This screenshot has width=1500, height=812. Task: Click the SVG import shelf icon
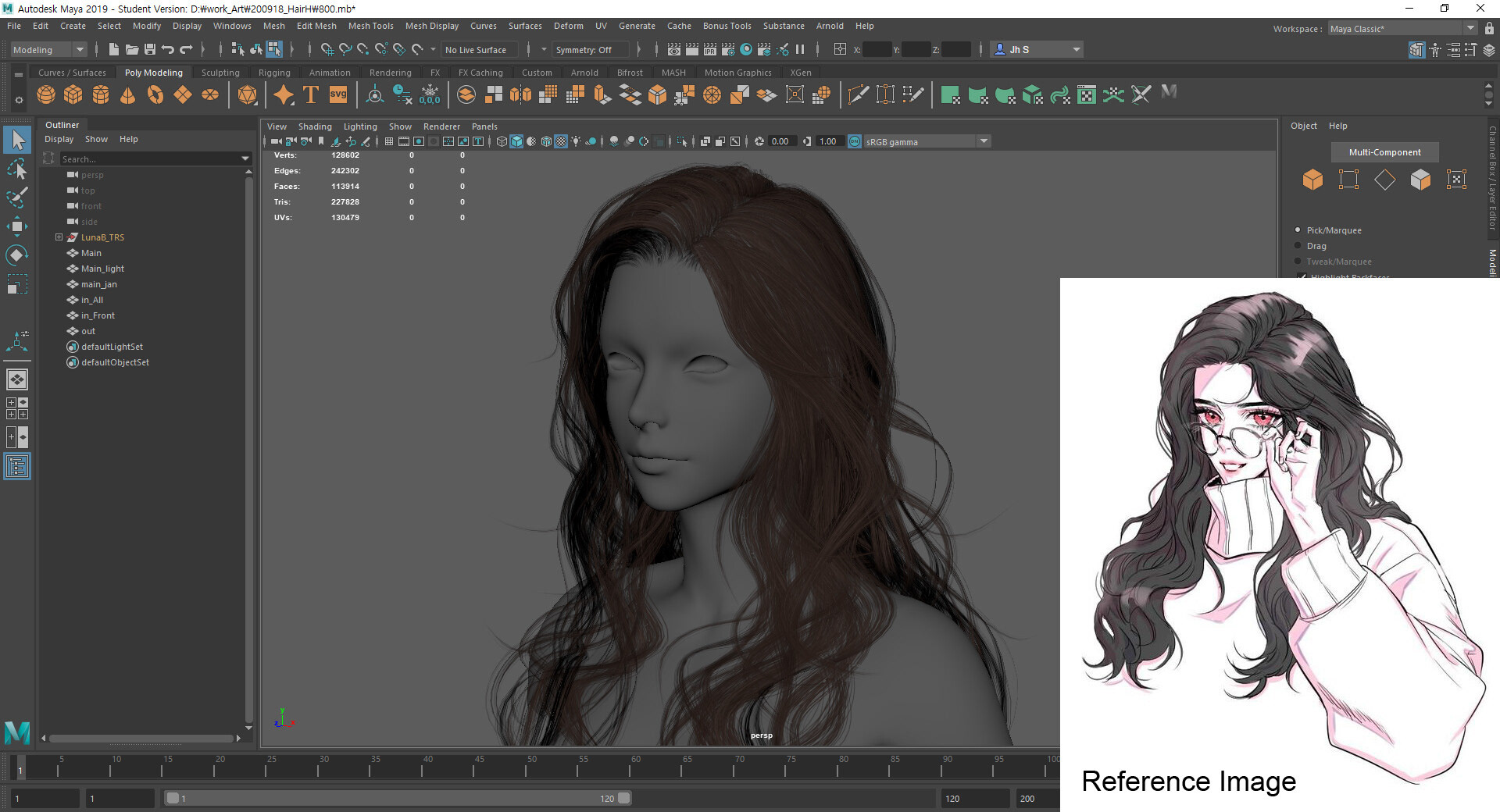[x=337, y=95]
